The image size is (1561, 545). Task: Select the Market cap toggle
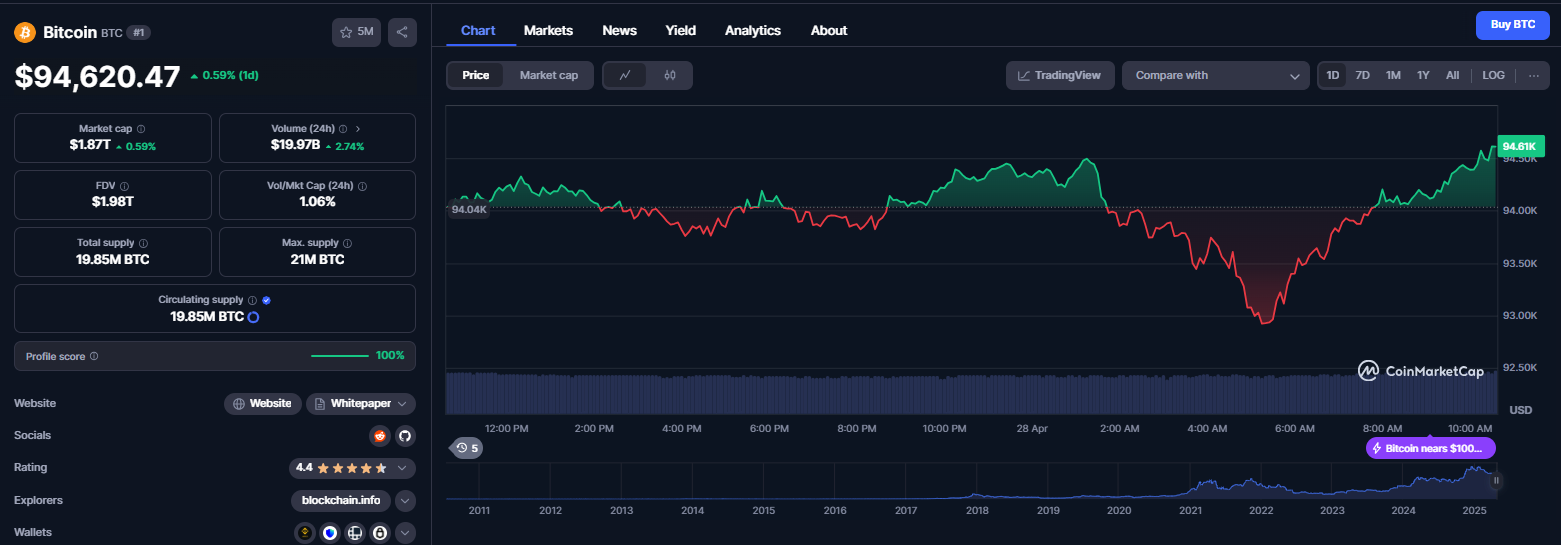549,75
